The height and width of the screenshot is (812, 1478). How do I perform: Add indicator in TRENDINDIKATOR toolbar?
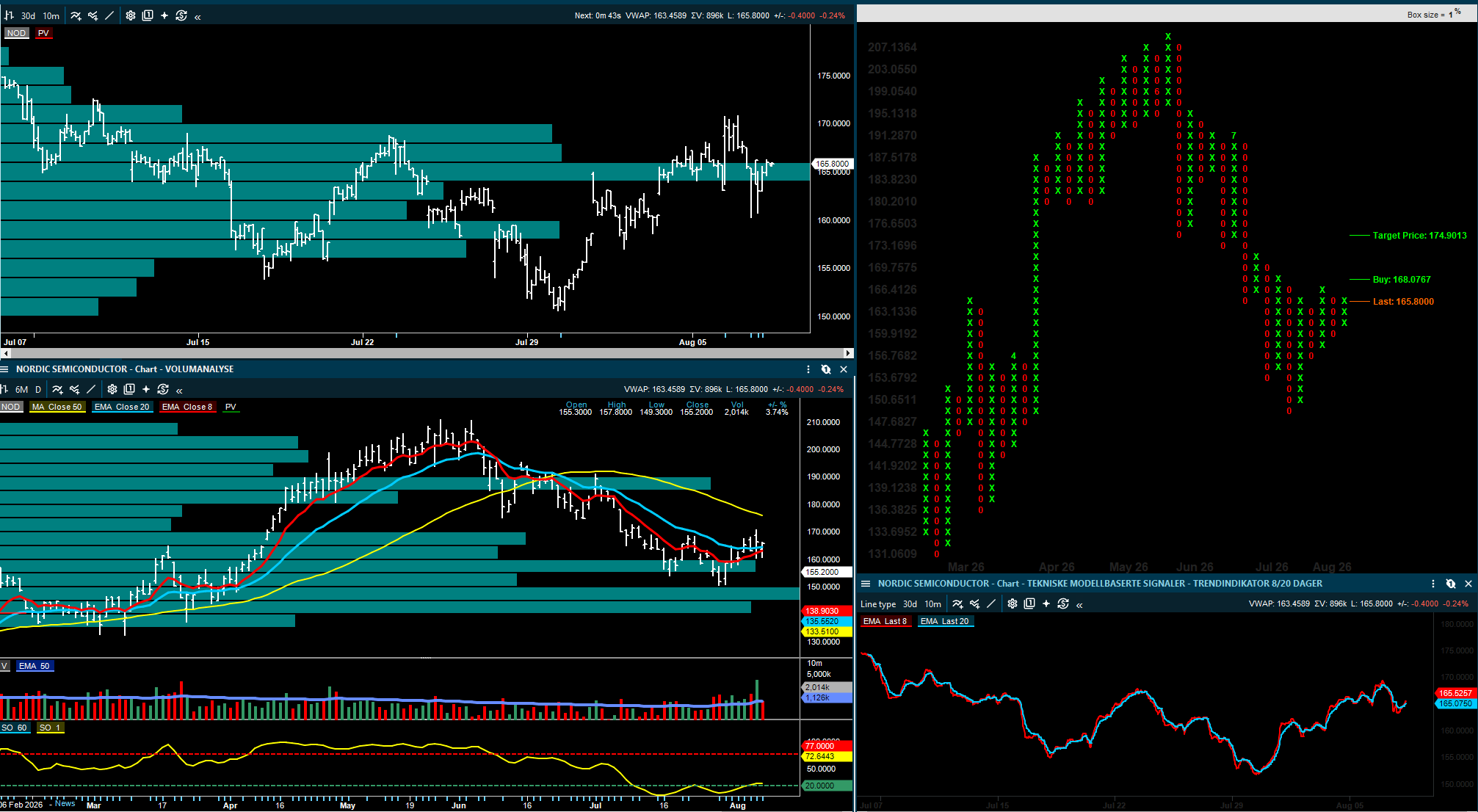[x=957, y=604]
